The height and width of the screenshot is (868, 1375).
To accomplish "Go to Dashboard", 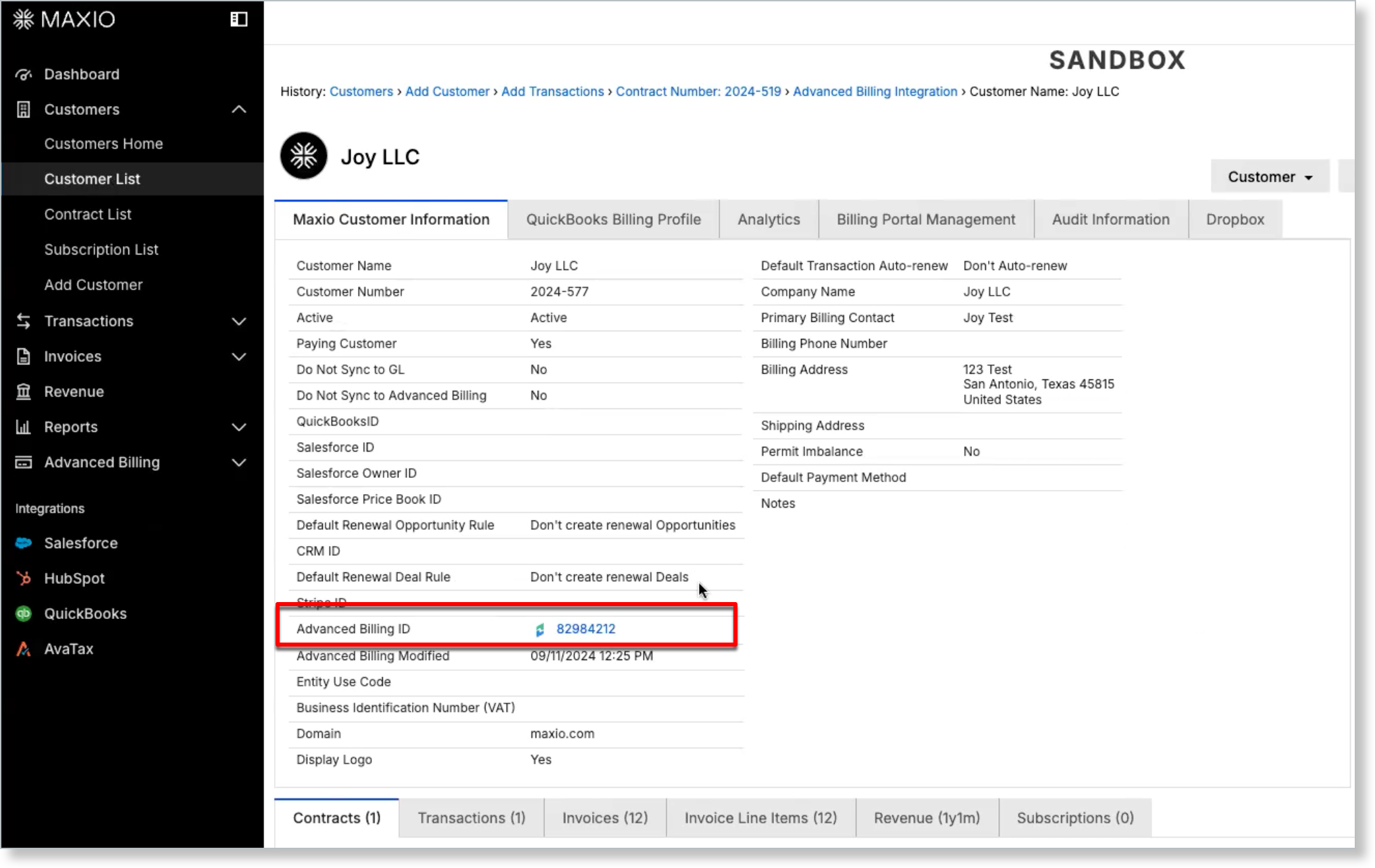I will point(82,74).
